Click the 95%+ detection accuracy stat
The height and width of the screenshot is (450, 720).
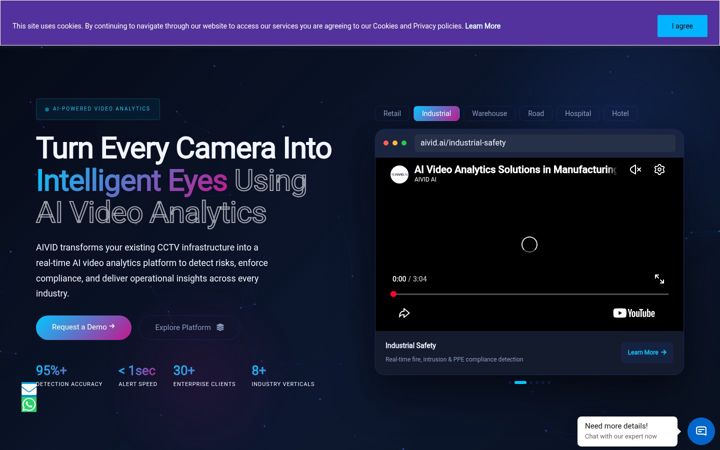click(x=69, y=376)
